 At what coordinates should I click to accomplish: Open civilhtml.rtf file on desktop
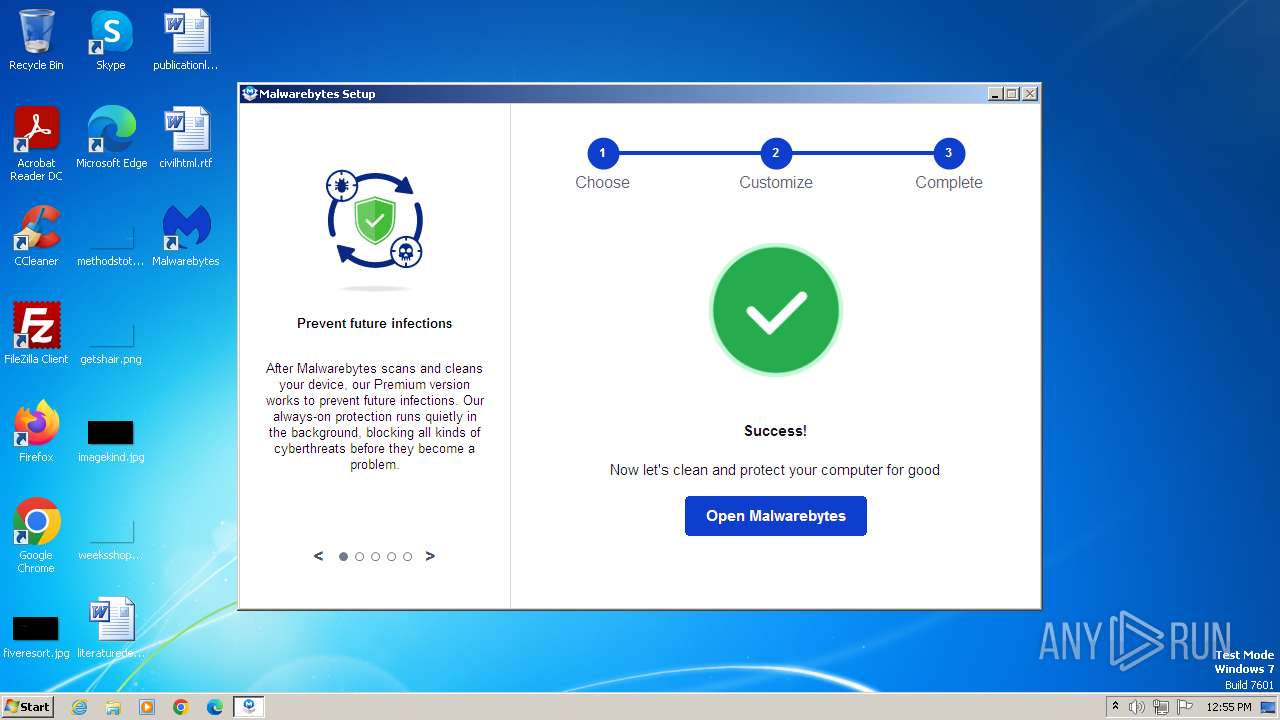[x=185, y=138]
